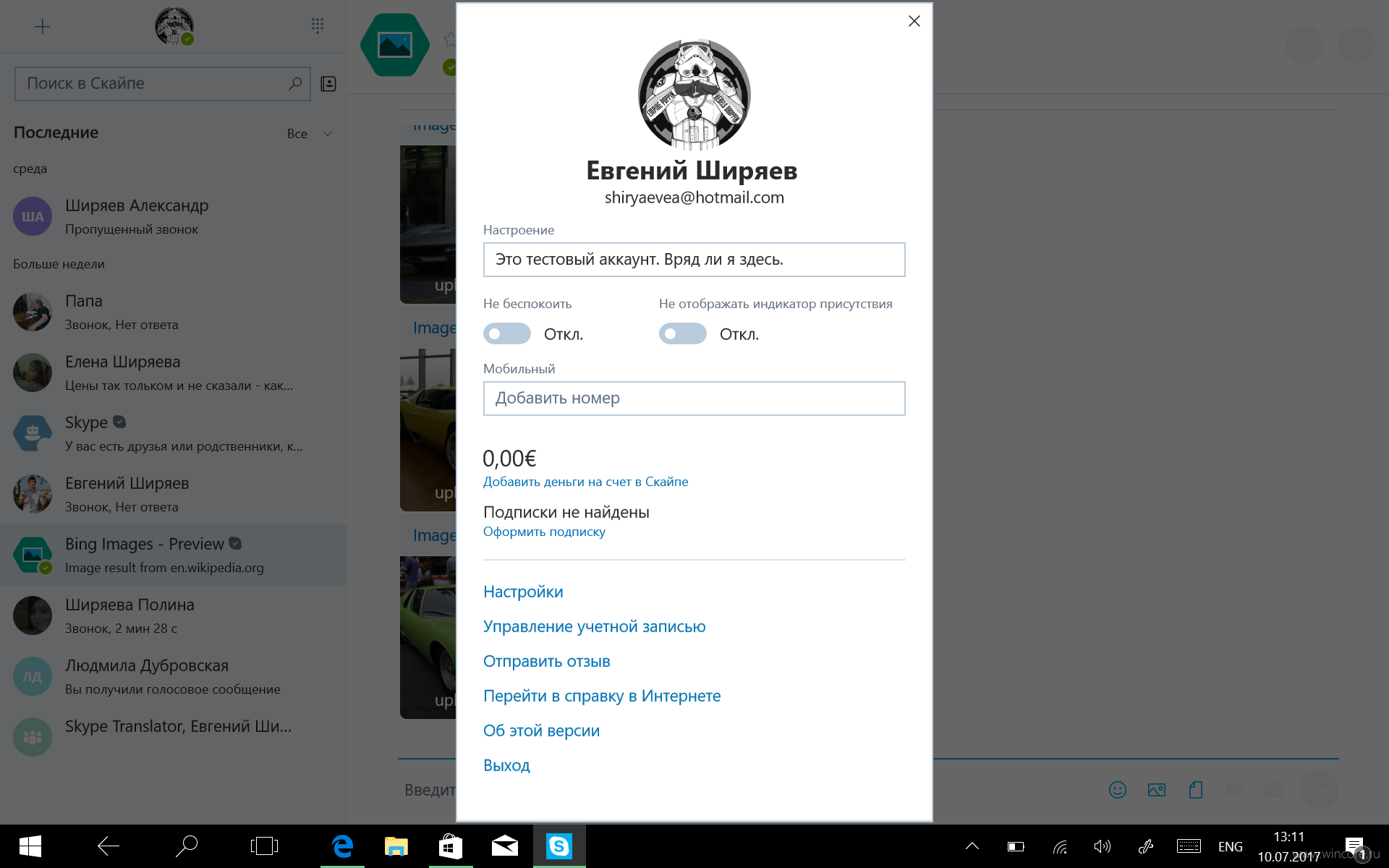Open Windows search magnifier on taskbar

tap(187, 846)
